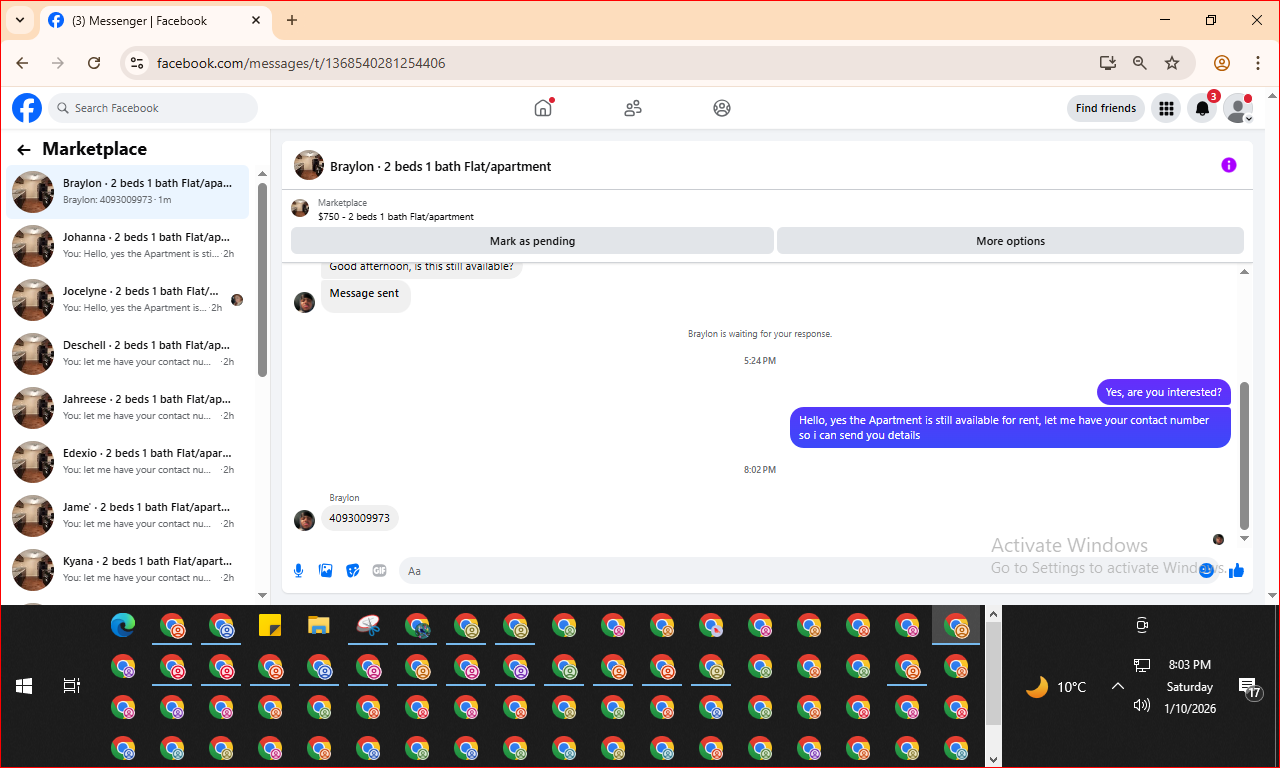Open File Explorer from taskbar
The image size is (1280, 768).
coord(319,626)
